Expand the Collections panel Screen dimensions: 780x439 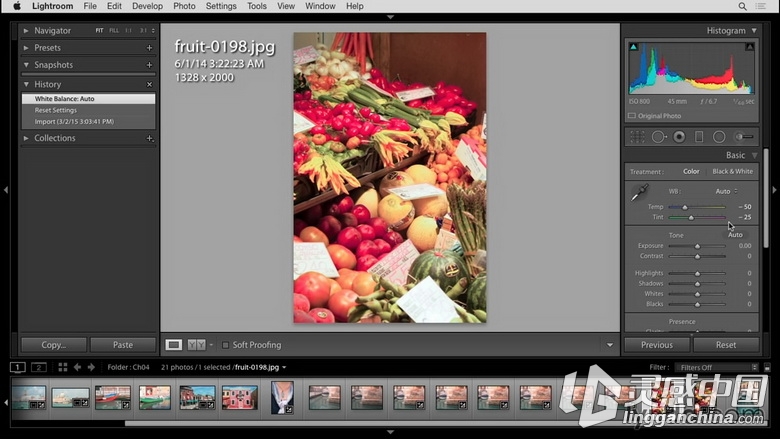(26, 138)
